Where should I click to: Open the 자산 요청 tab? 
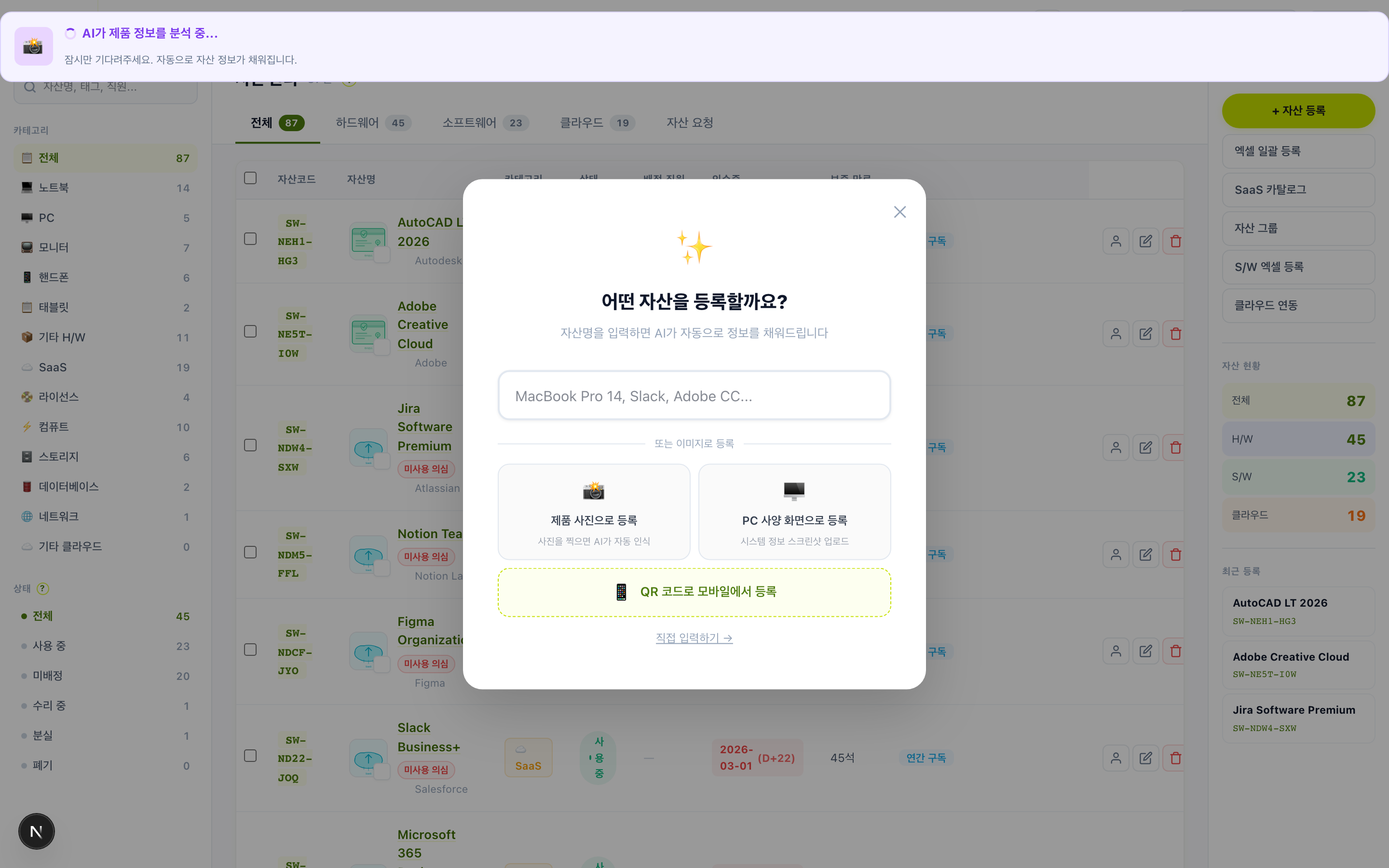(x=689, y=122)
